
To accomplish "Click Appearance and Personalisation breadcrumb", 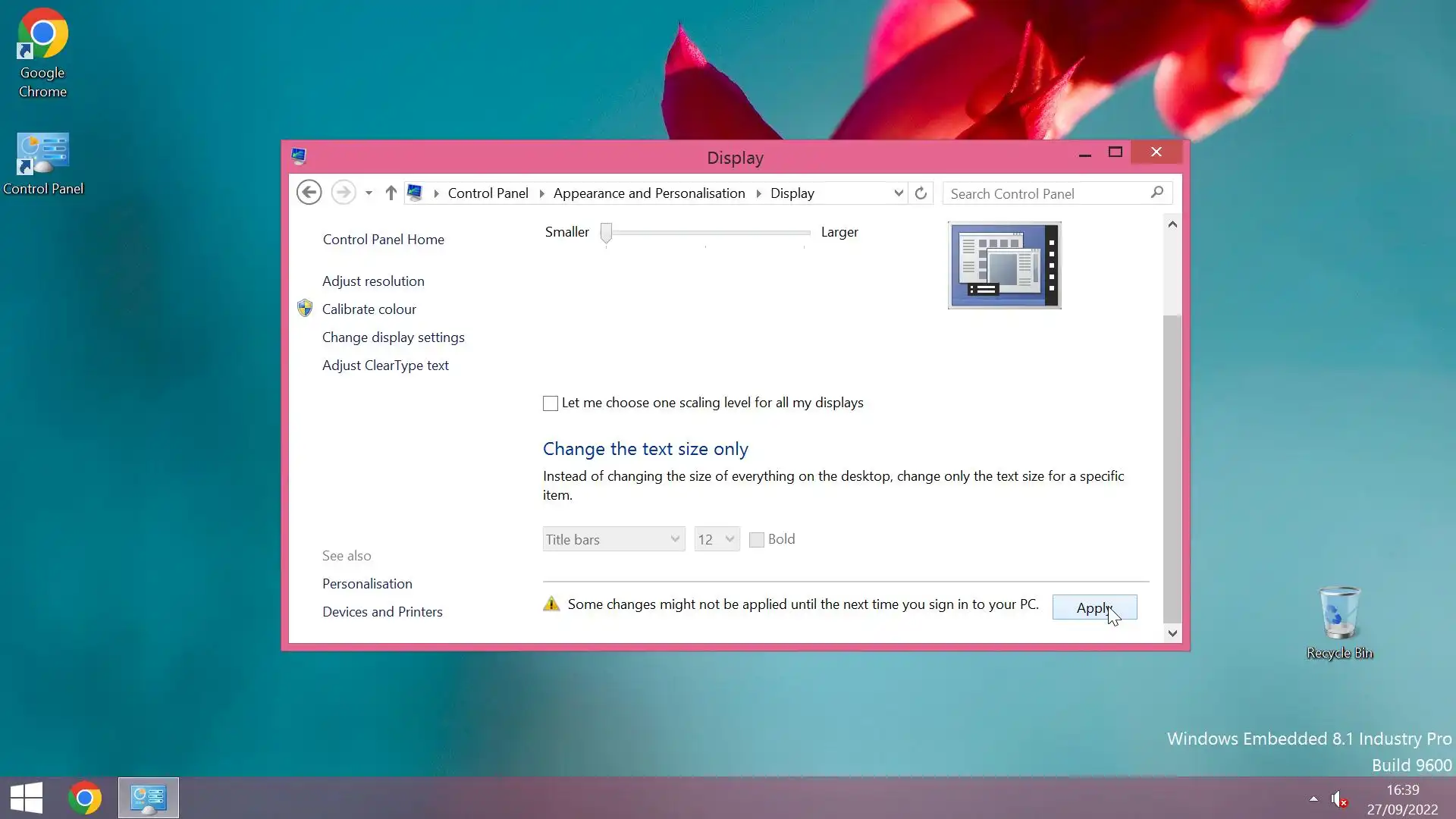I will [649, 193].
